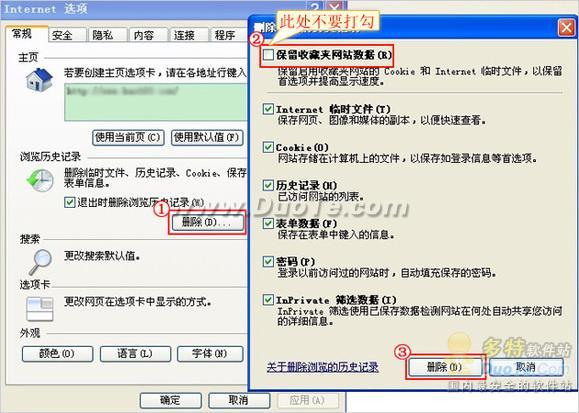Screen dimensions: 579x413
Task: Click the browsing history clock icon
Action: click(40, 180)
